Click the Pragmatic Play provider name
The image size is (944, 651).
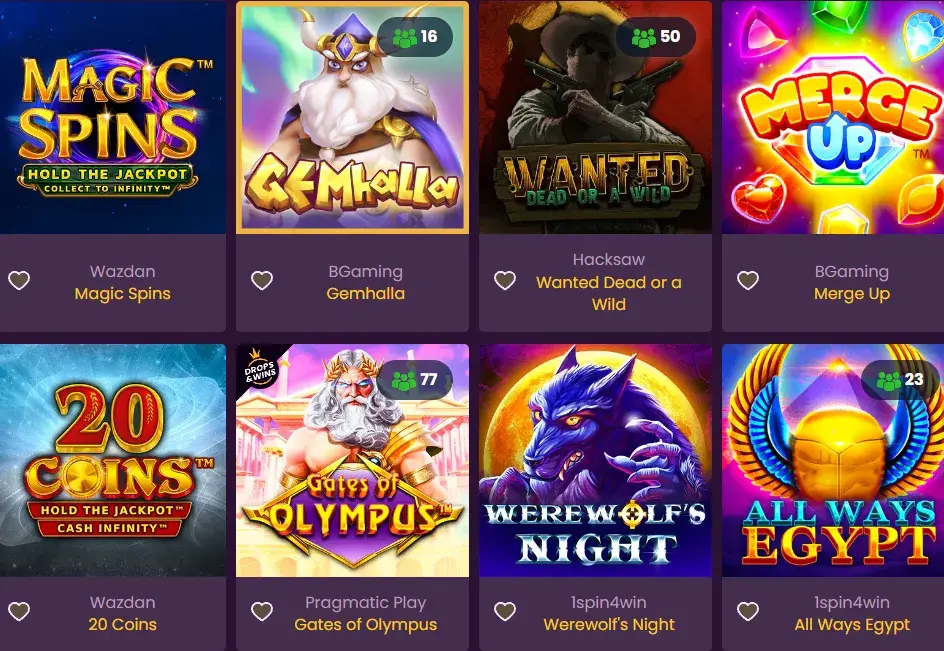365,602
